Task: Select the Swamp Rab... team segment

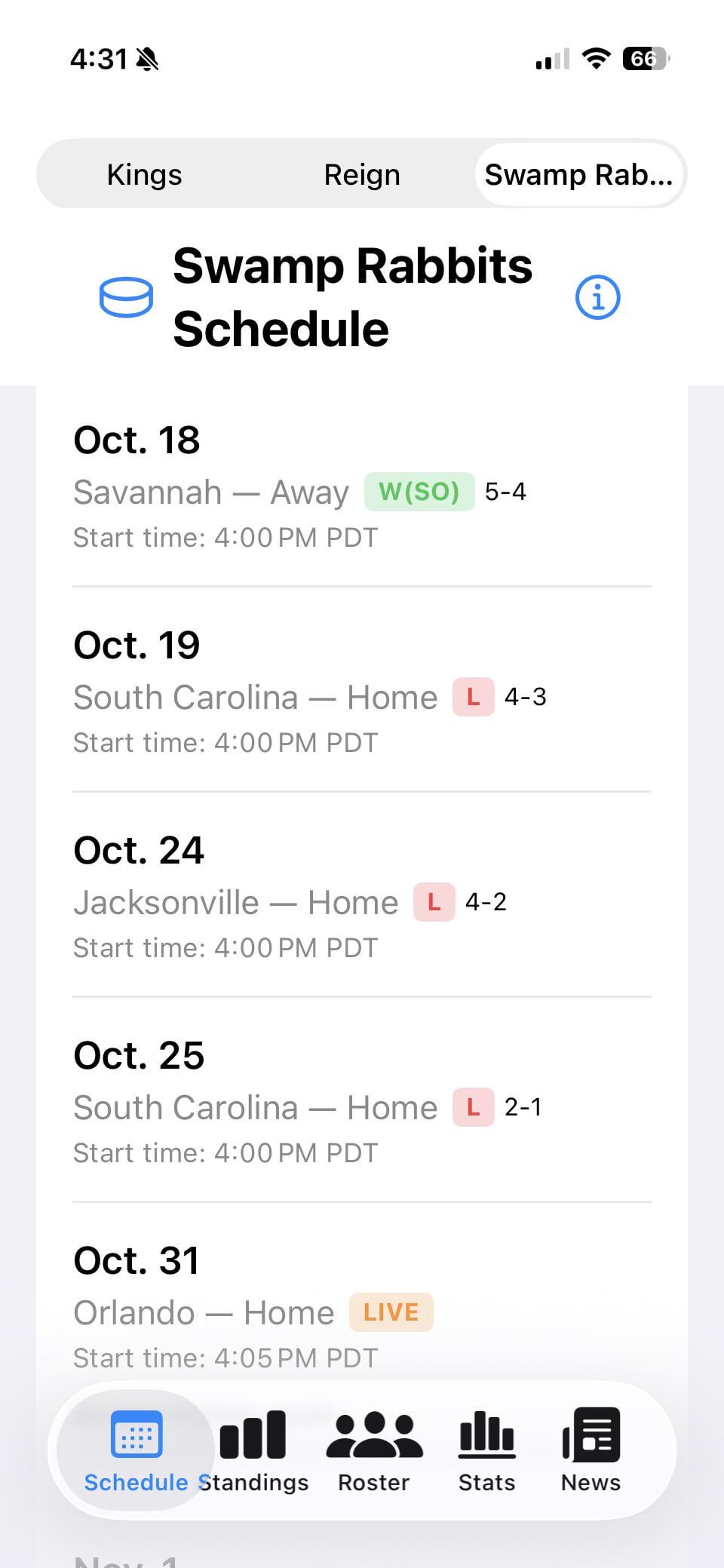Action: click(x=578, y=174)
